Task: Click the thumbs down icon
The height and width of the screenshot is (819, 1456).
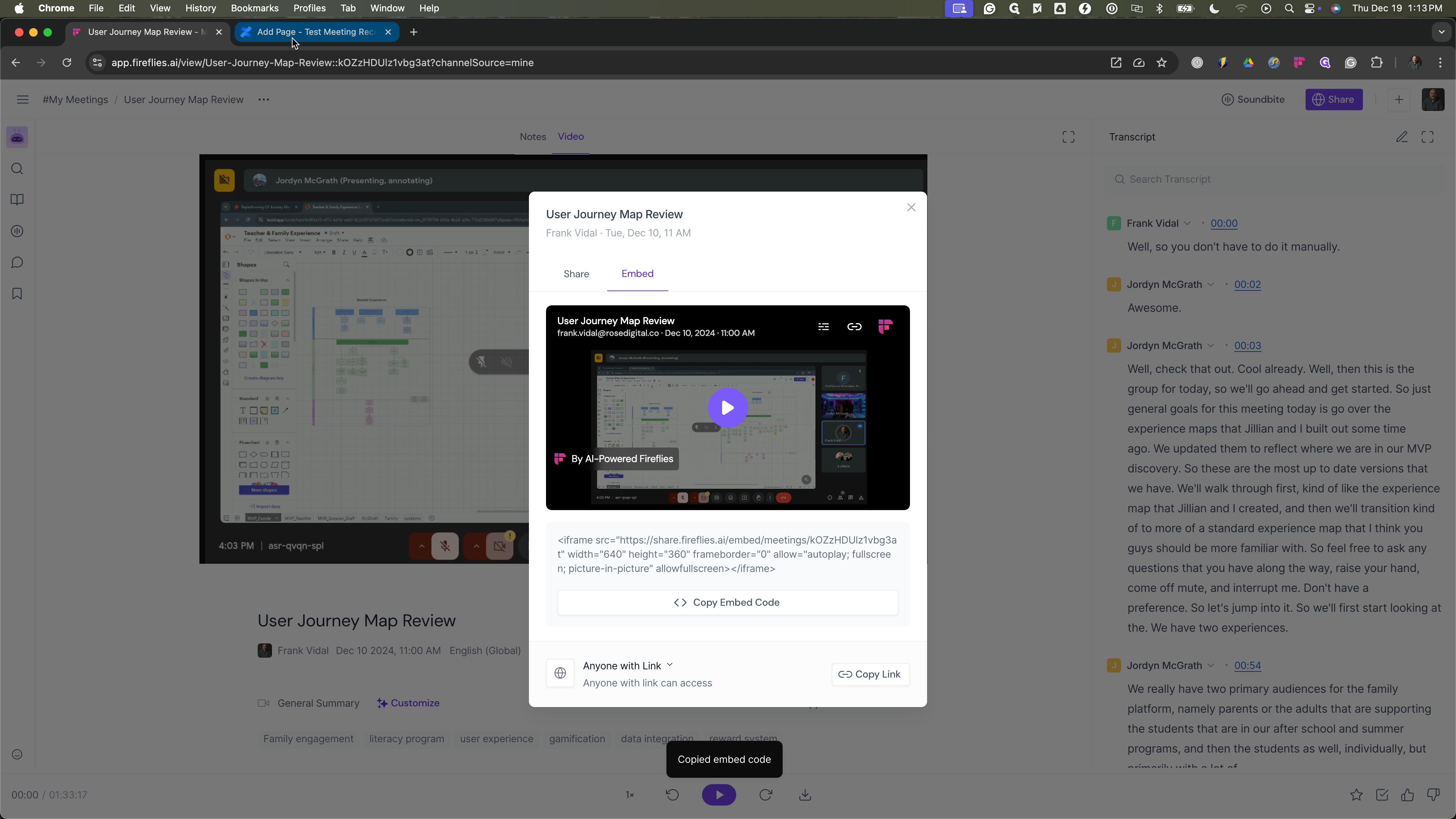Action: [1433, 795]
